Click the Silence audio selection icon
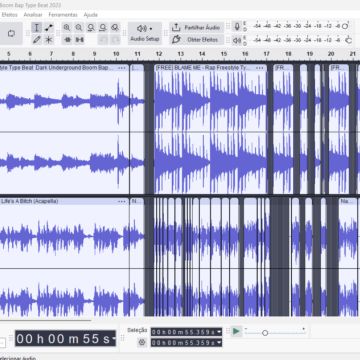Viewport: 360px width, 360px height. [x=79, y=40]
